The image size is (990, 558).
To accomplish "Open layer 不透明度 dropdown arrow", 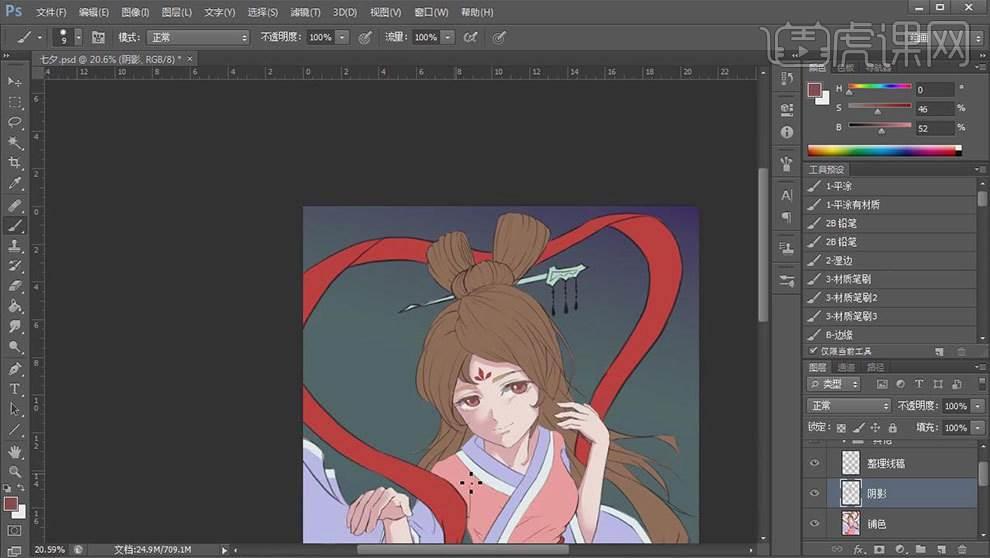I will click(x=978, y=405).
